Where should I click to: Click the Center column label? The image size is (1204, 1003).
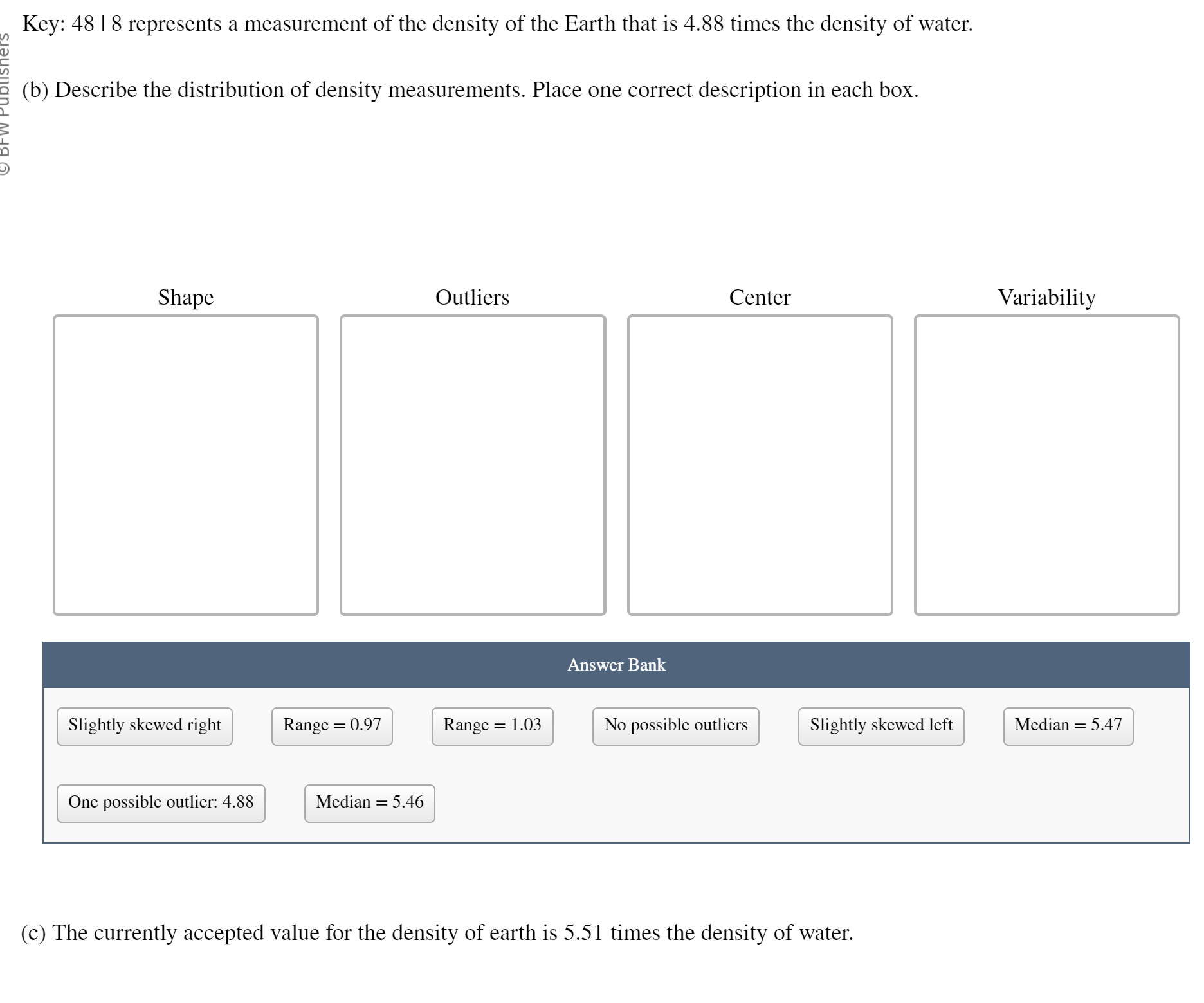760,298
